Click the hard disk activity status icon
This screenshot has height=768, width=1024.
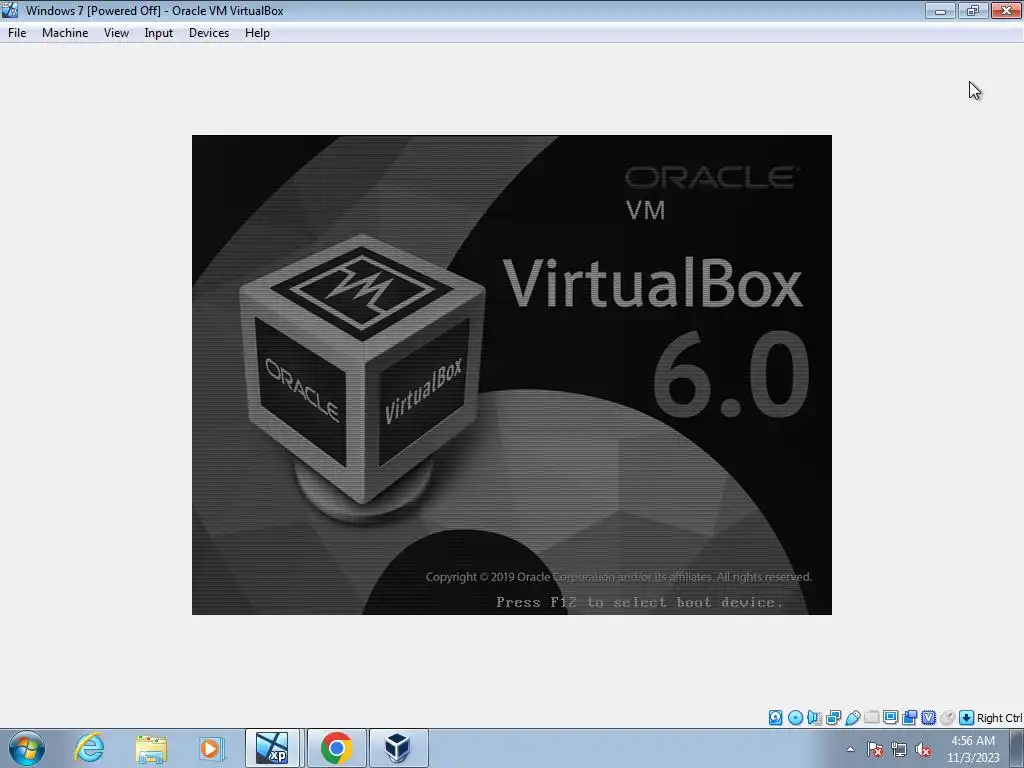[775, 718]
